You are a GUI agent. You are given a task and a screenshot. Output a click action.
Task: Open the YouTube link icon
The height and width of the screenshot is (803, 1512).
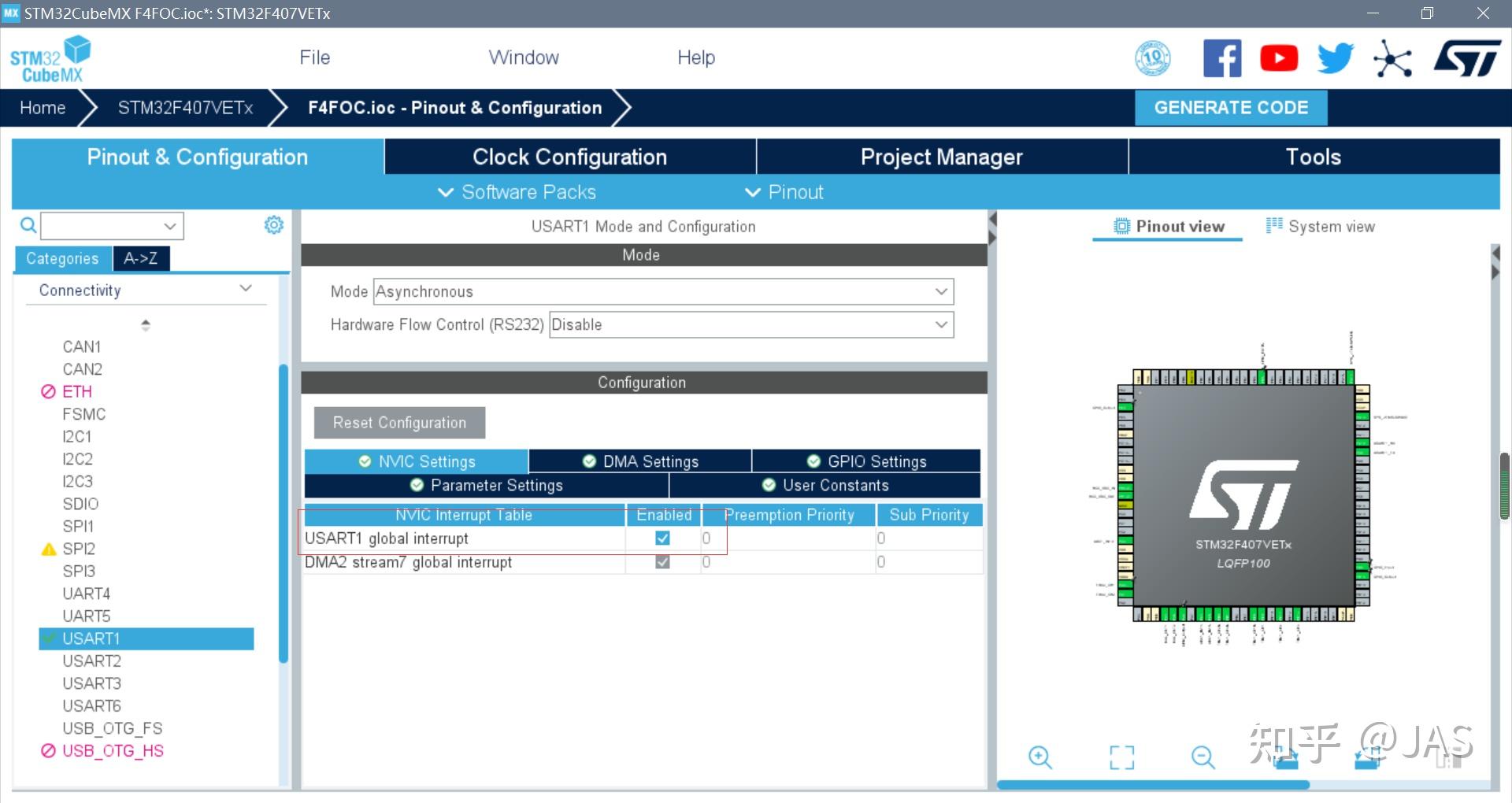pyautogui.click(x=1279, y=58)
